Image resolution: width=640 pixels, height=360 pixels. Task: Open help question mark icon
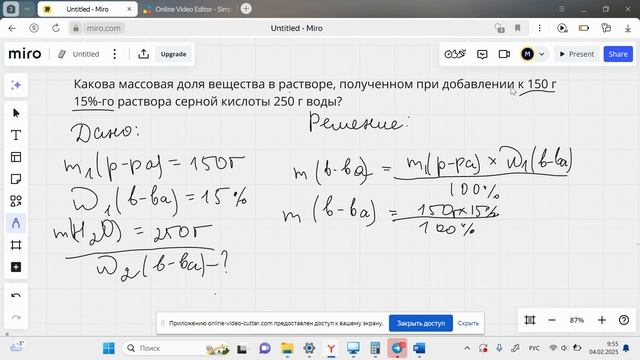click(624, 320)
